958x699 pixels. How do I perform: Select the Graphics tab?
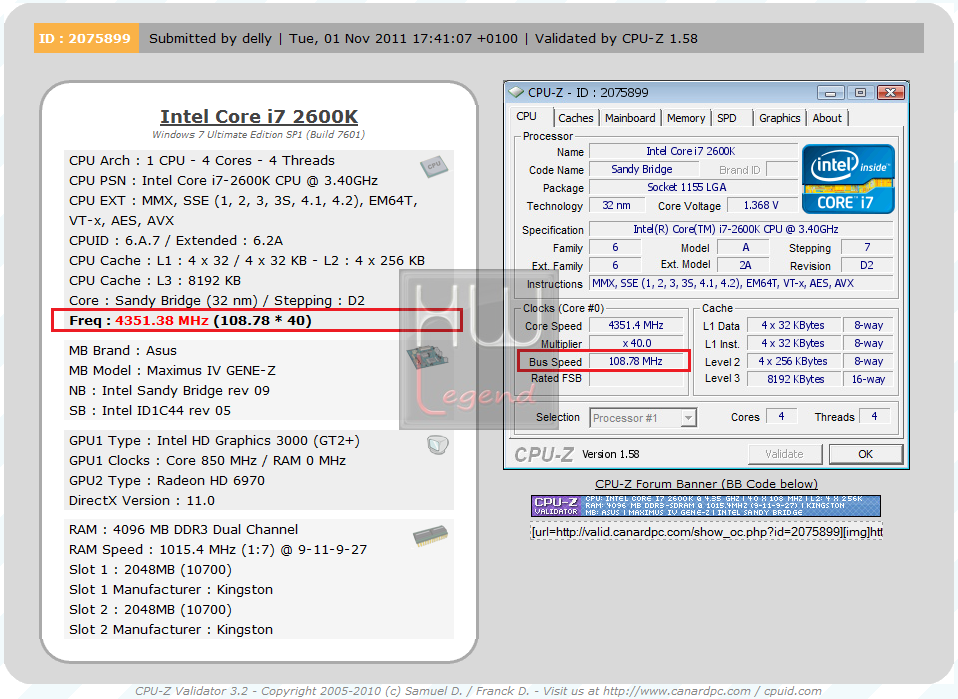click(x=780, y=118)
